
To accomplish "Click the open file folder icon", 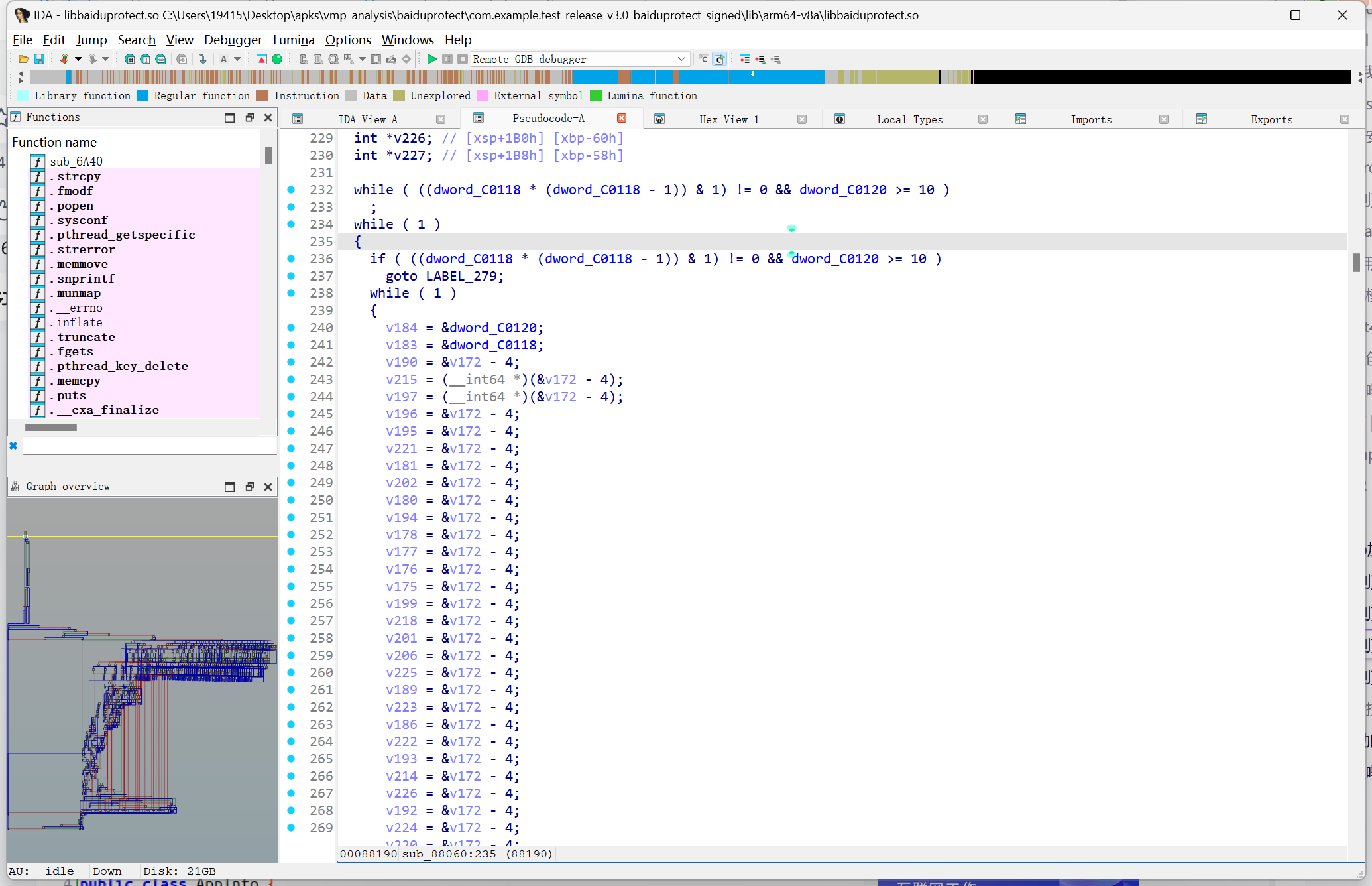I will 23,60.
